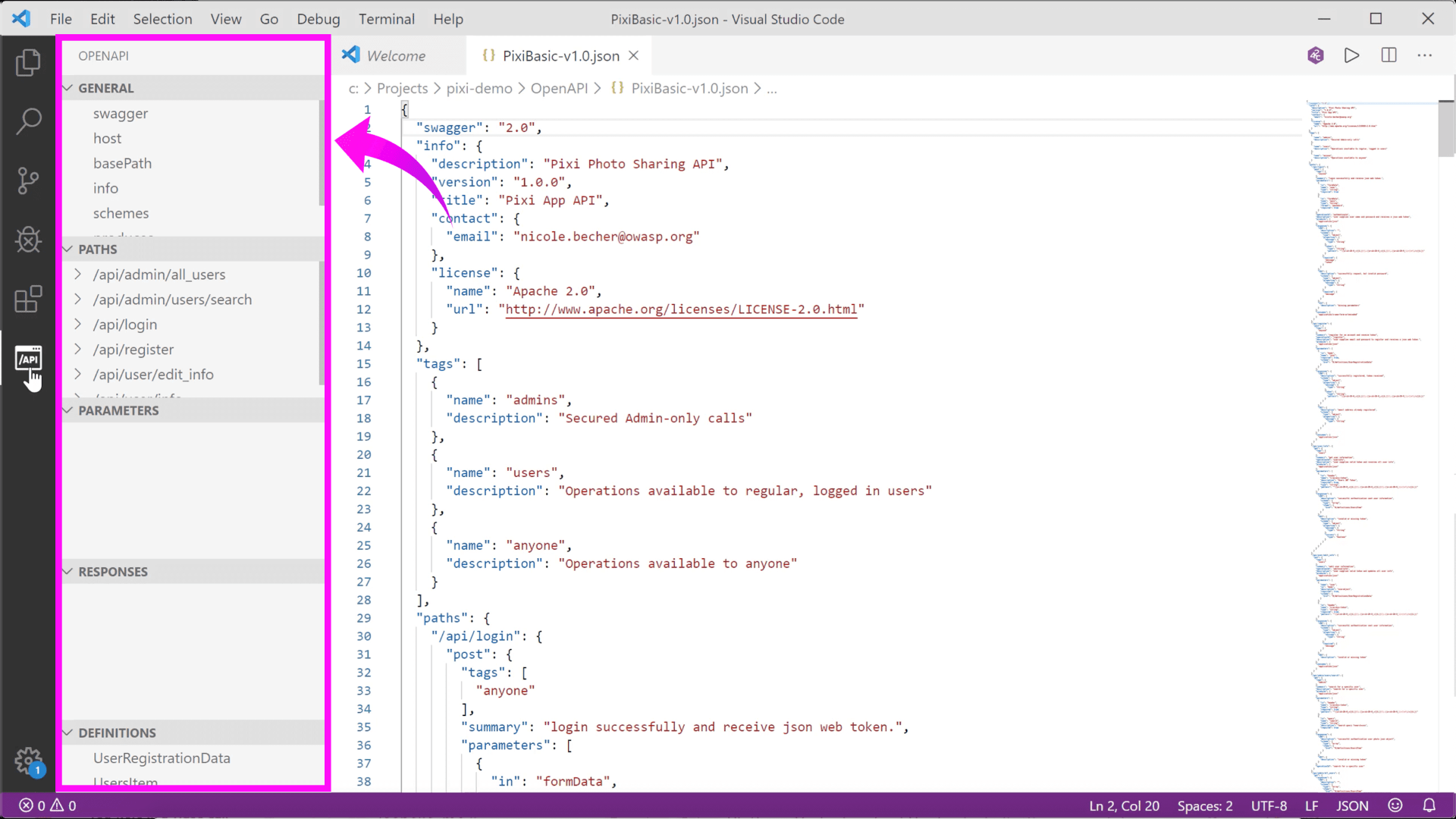The image size is (1456, 819).
Task: Open the Help menu
Action: [x=448, y=19]
